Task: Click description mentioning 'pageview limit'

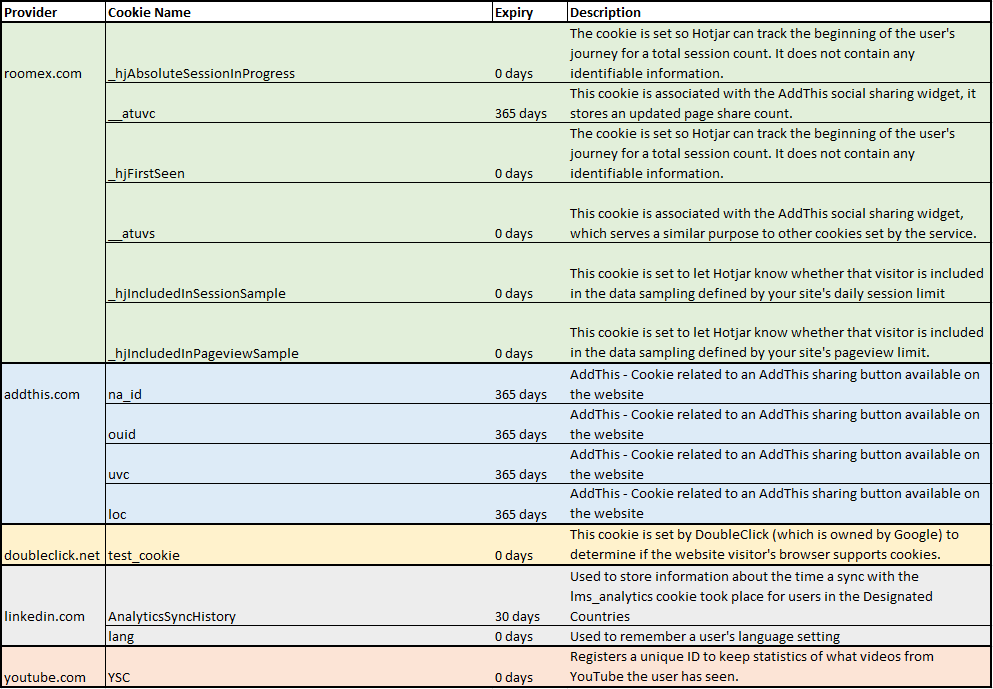Action: (780, 332)
